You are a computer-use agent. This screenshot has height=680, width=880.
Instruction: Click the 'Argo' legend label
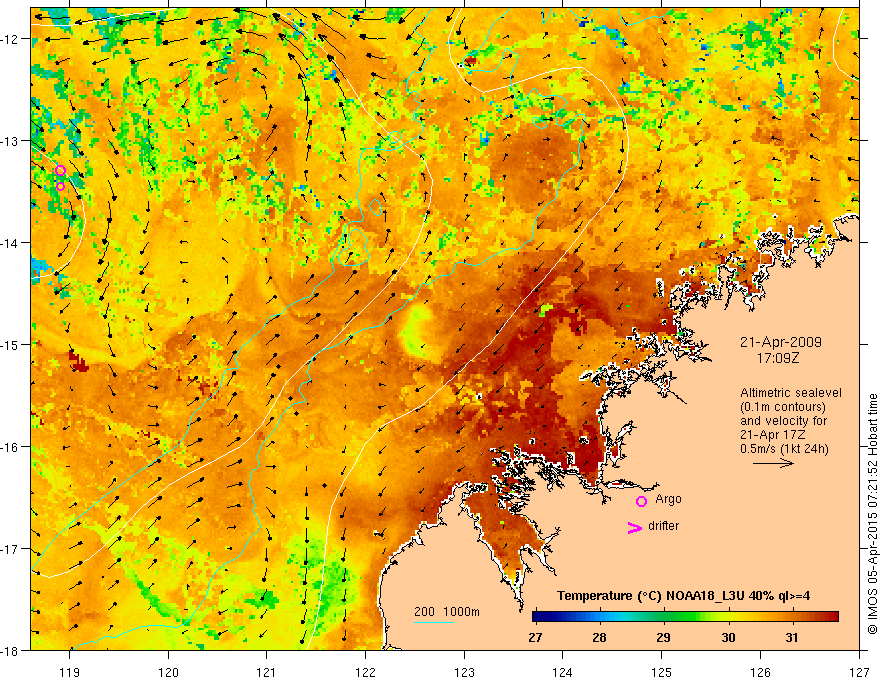pos(668,499)
